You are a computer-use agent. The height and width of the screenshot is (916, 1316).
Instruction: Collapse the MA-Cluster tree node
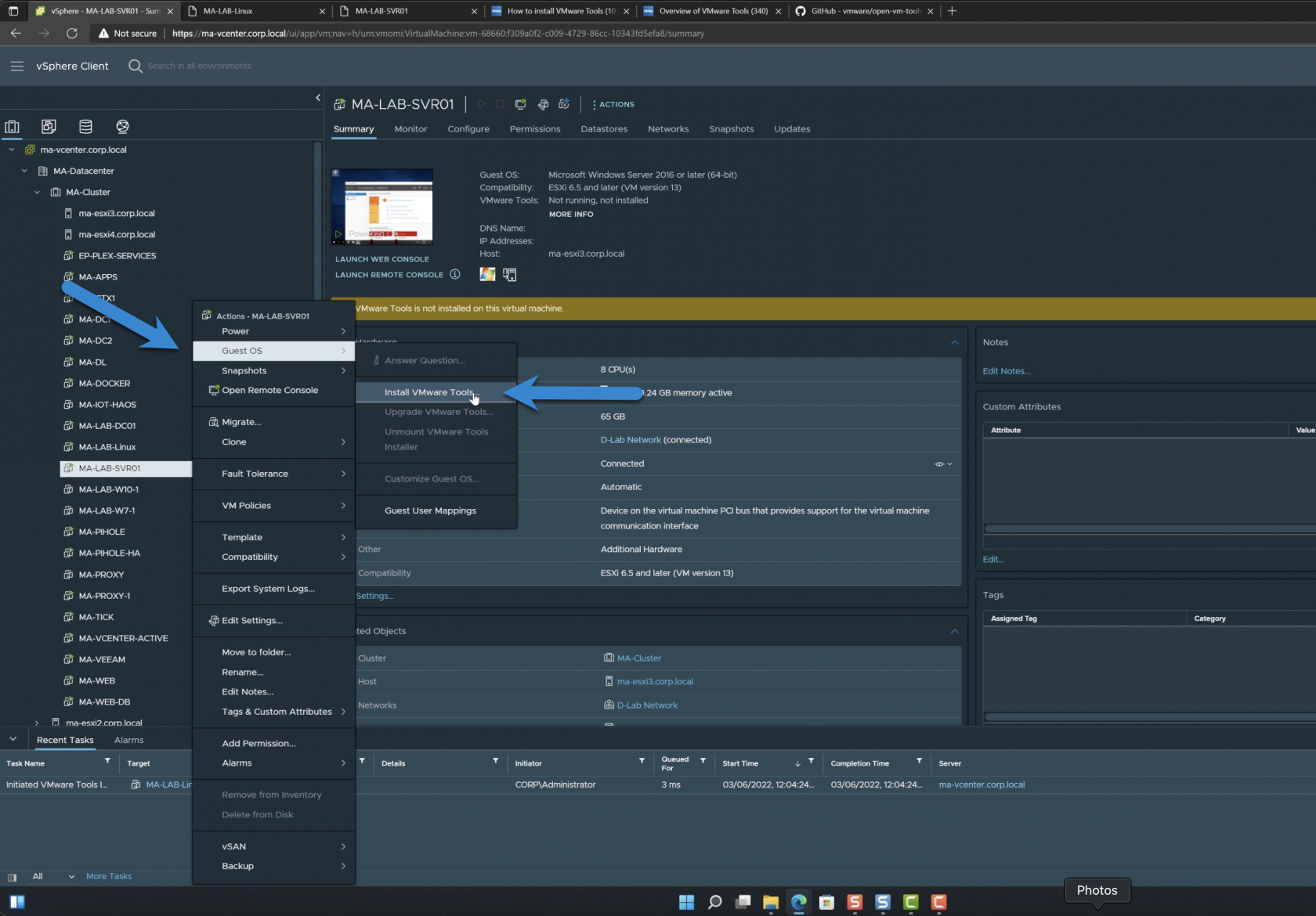pyautogui.click(x=37, y=192)
